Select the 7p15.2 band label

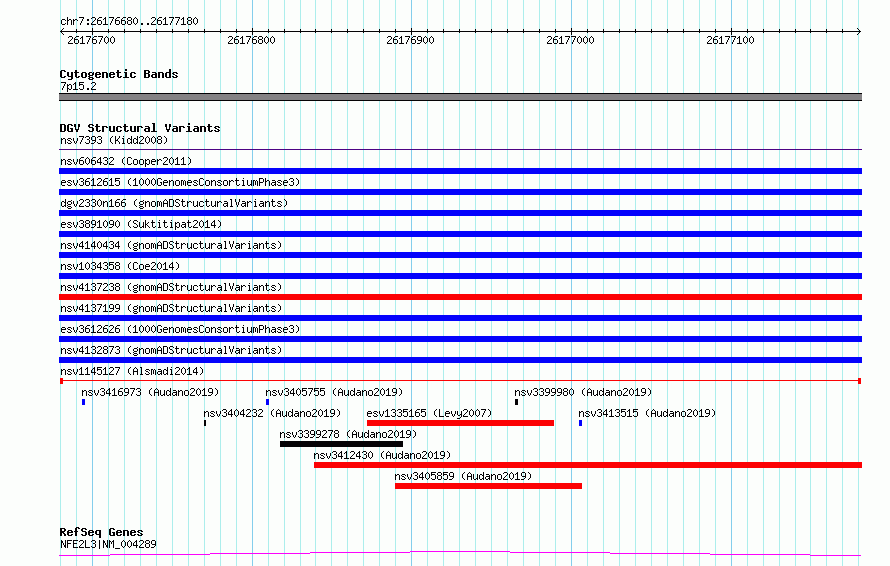78,86
